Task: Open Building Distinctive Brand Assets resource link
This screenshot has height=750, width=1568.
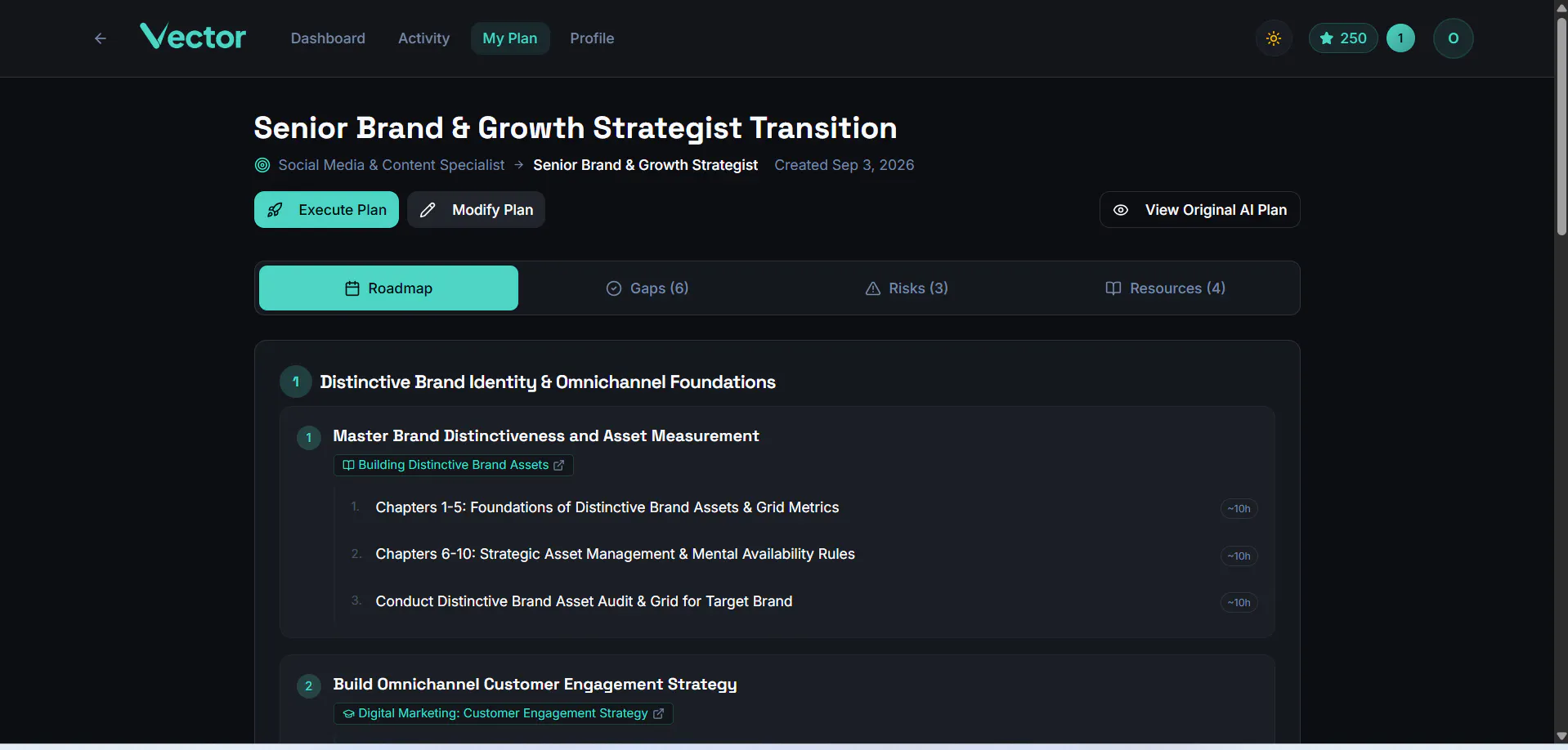Action: (x=453, y=465)
